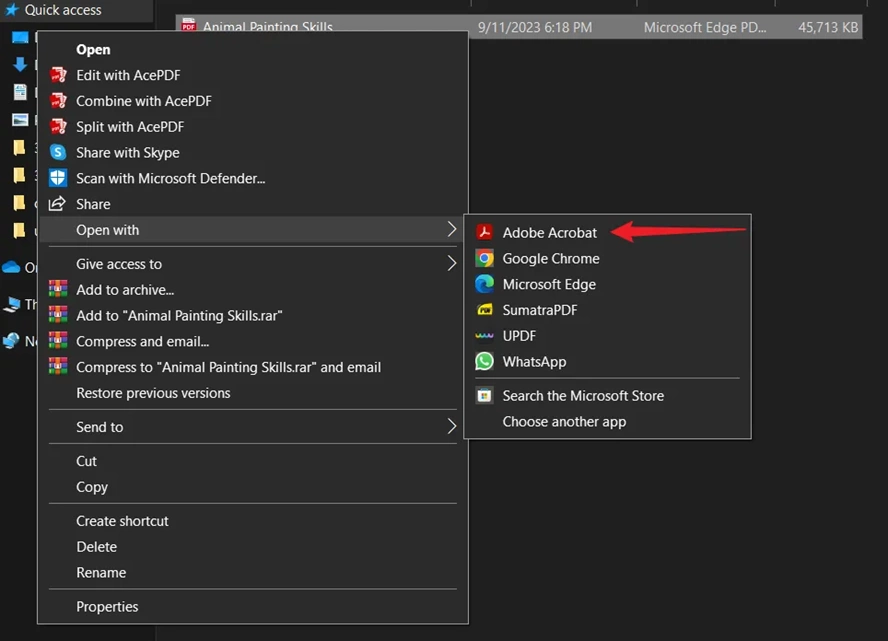Click the Microsoft Store icon
The image size is (888, 641).
484,395
